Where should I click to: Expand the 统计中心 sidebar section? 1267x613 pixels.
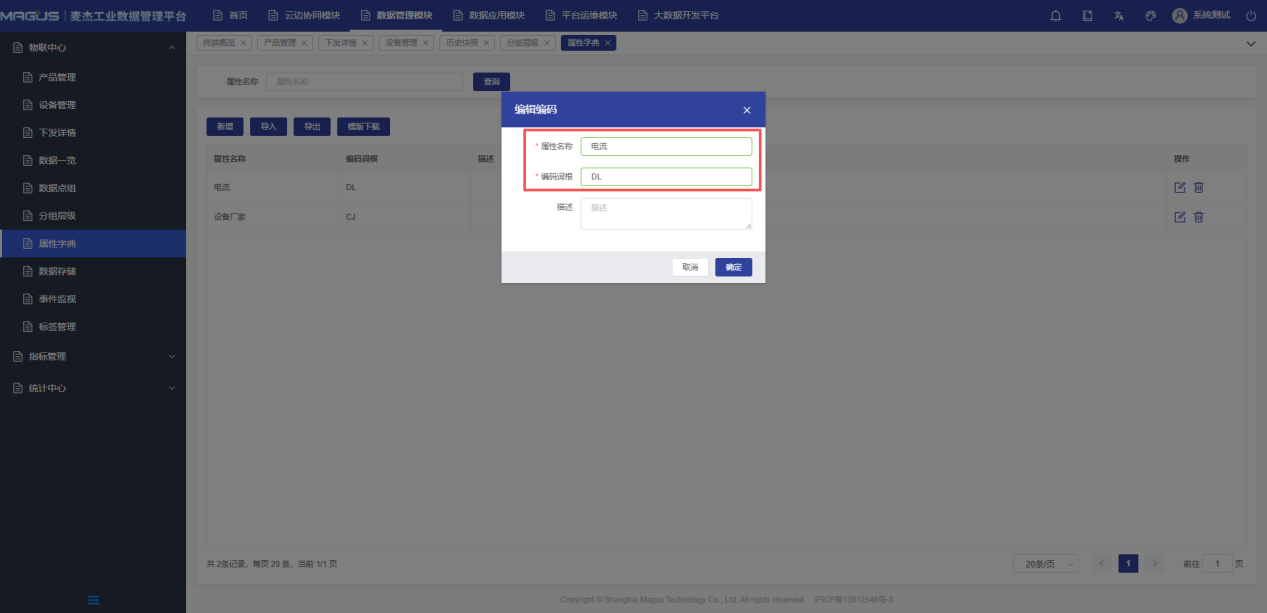pyautogui.click(x=92, y=388)
